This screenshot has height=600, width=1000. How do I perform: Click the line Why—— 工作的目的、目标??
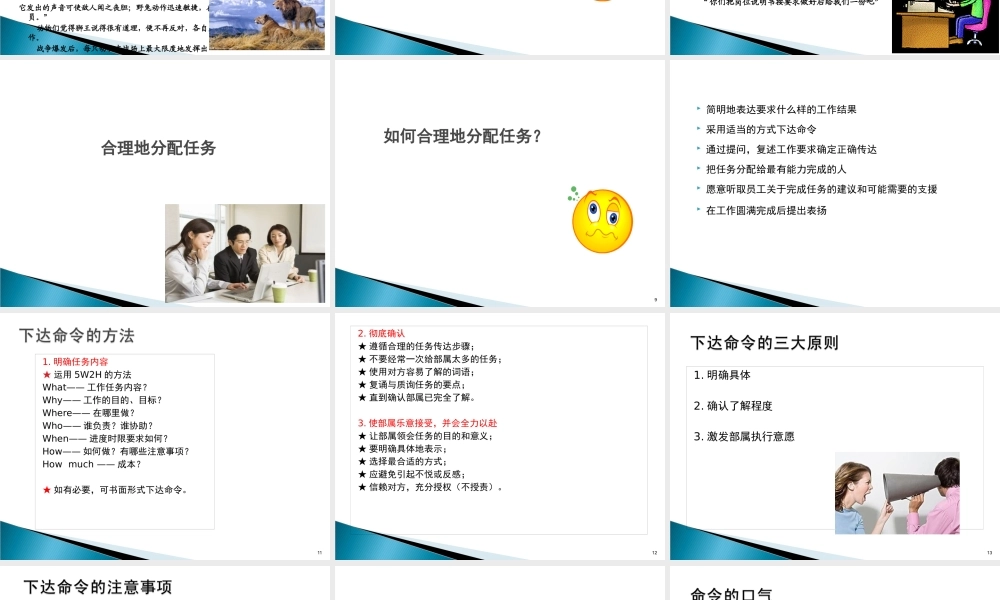point(102,400)
